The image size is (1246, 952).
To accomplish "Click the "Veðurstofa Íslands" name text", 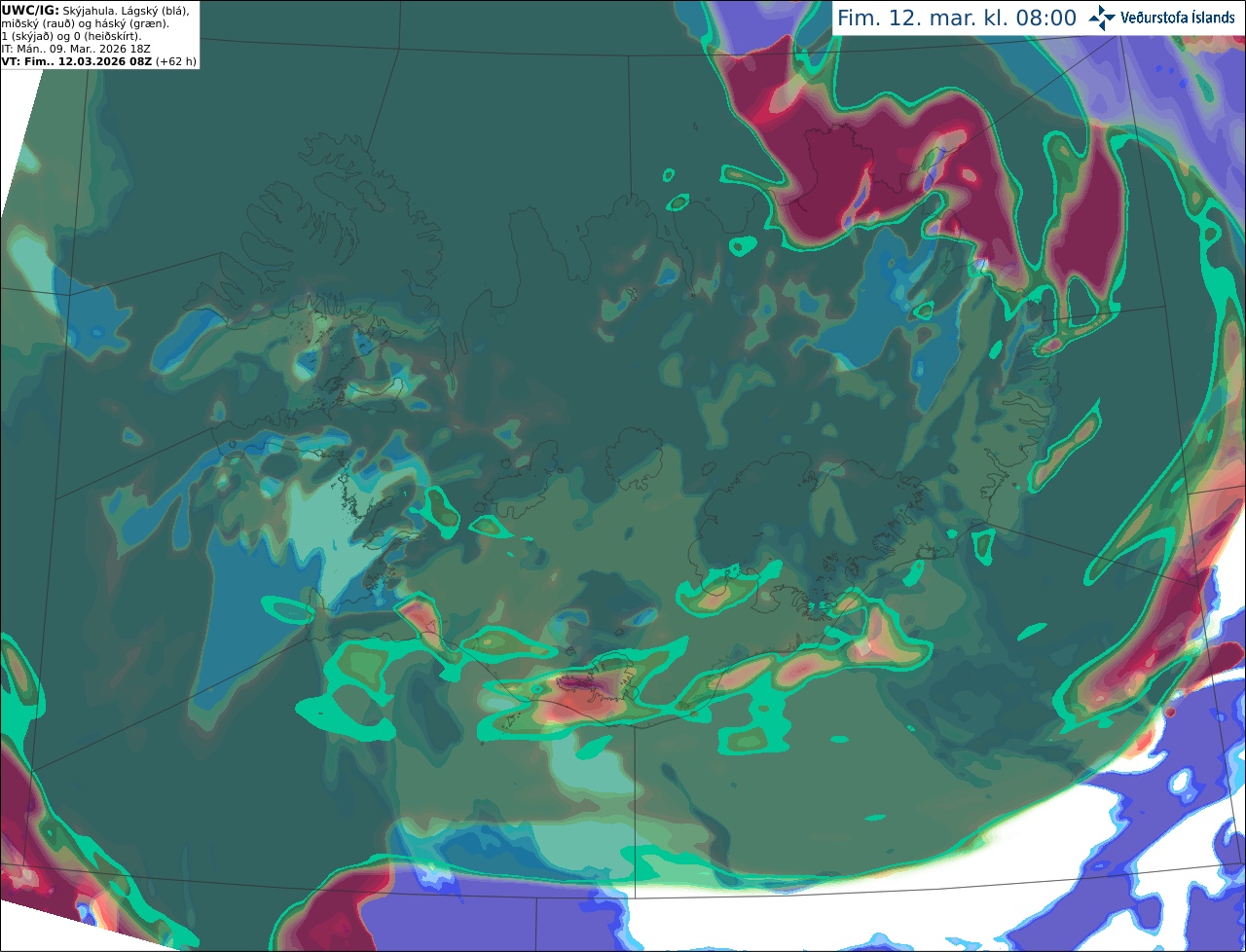I will (x=1178, y=18).
